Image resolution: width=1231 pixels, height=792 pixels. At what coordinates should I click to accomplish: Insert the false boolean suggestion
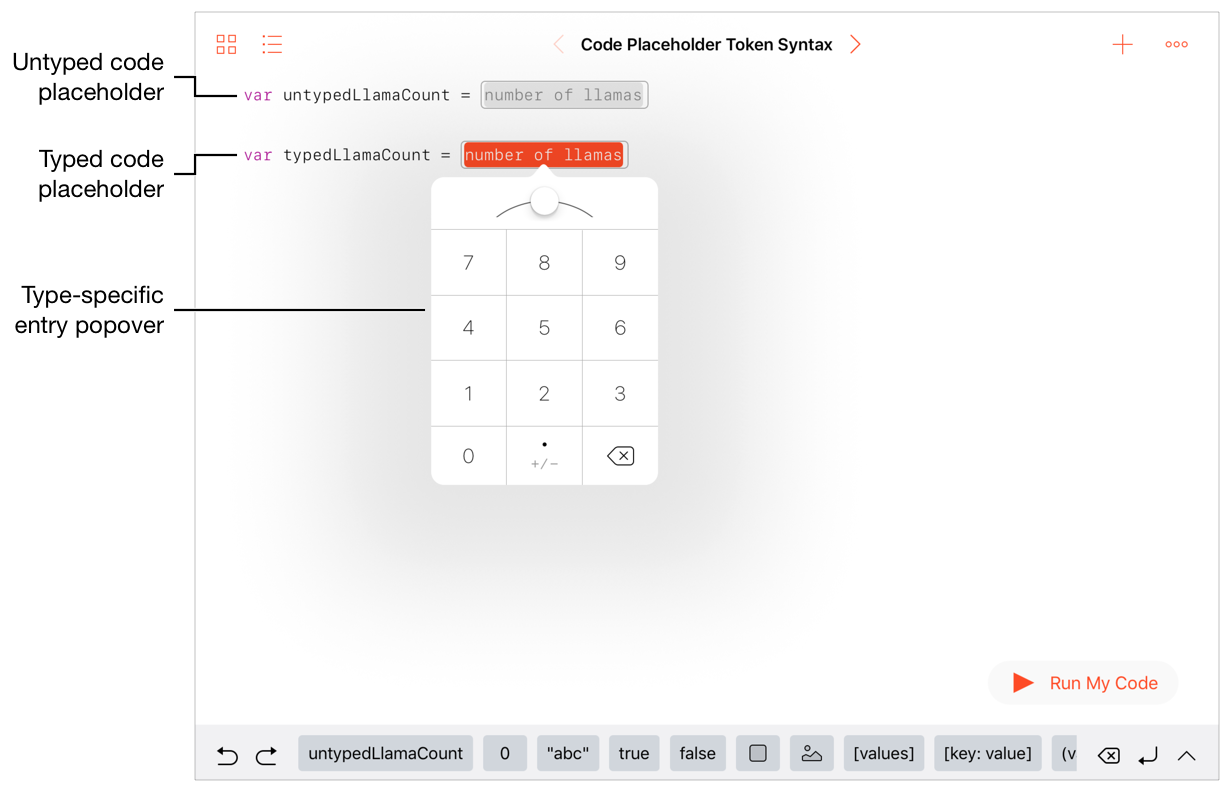tap(698, 753)
